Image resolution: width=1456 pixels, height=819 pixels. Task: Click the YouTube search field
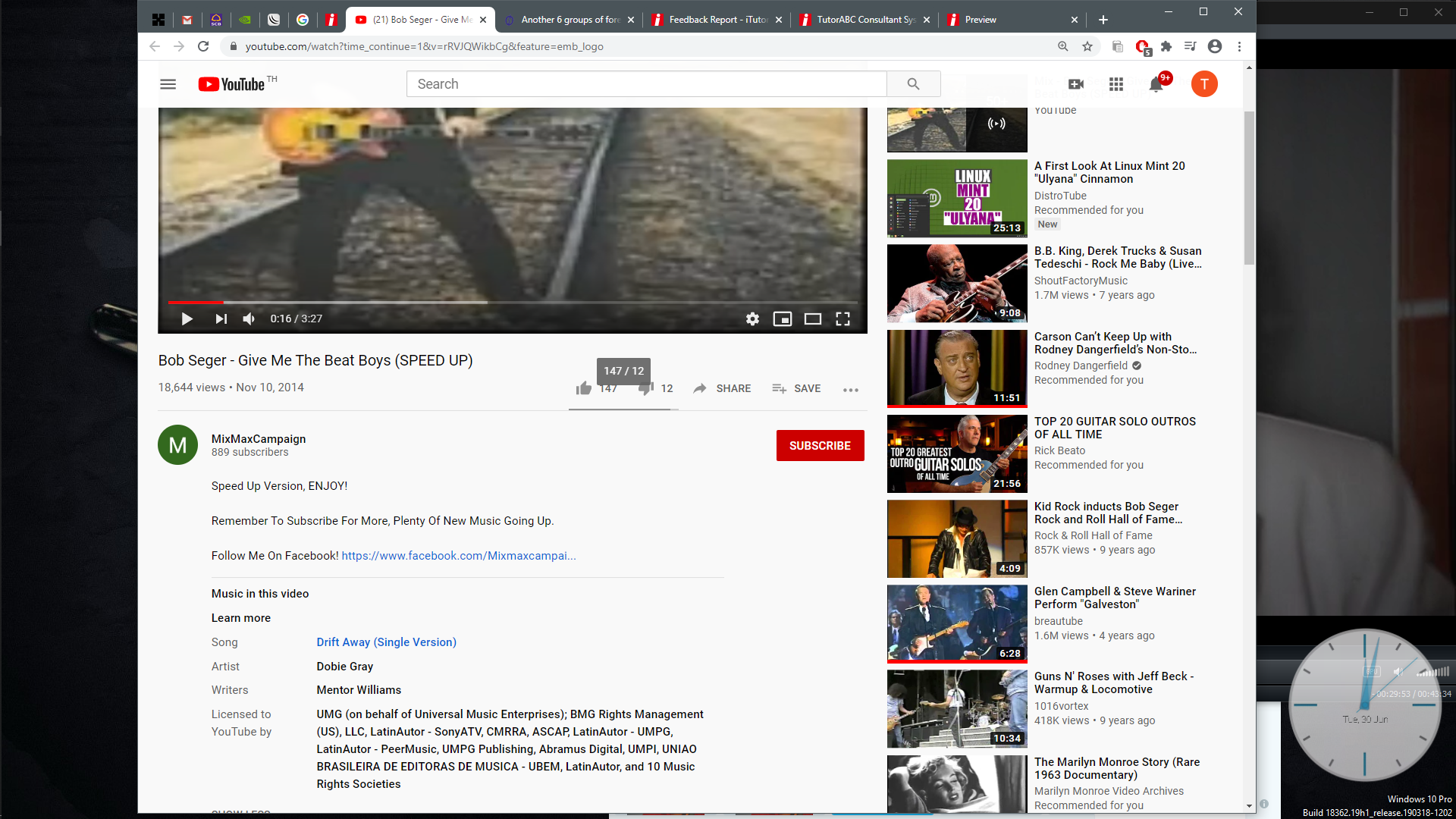pos(646,84)
